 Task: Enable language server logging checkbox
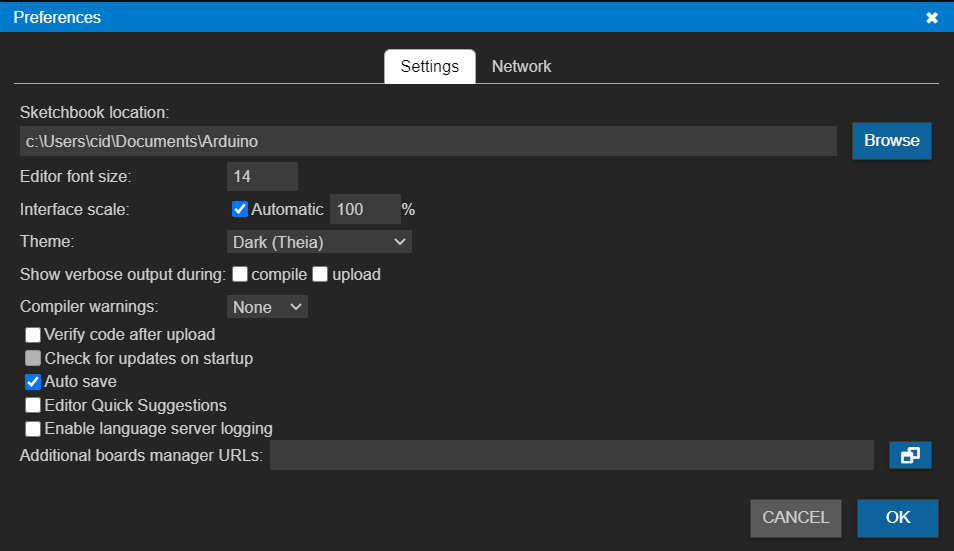33,429
